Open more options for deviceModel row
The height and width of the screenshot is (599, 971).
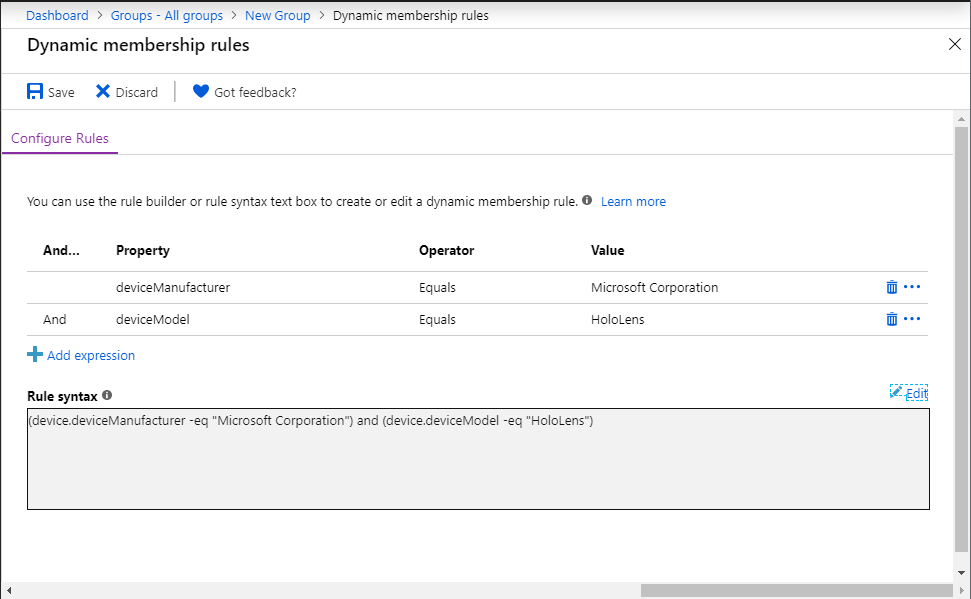[912, 319]
